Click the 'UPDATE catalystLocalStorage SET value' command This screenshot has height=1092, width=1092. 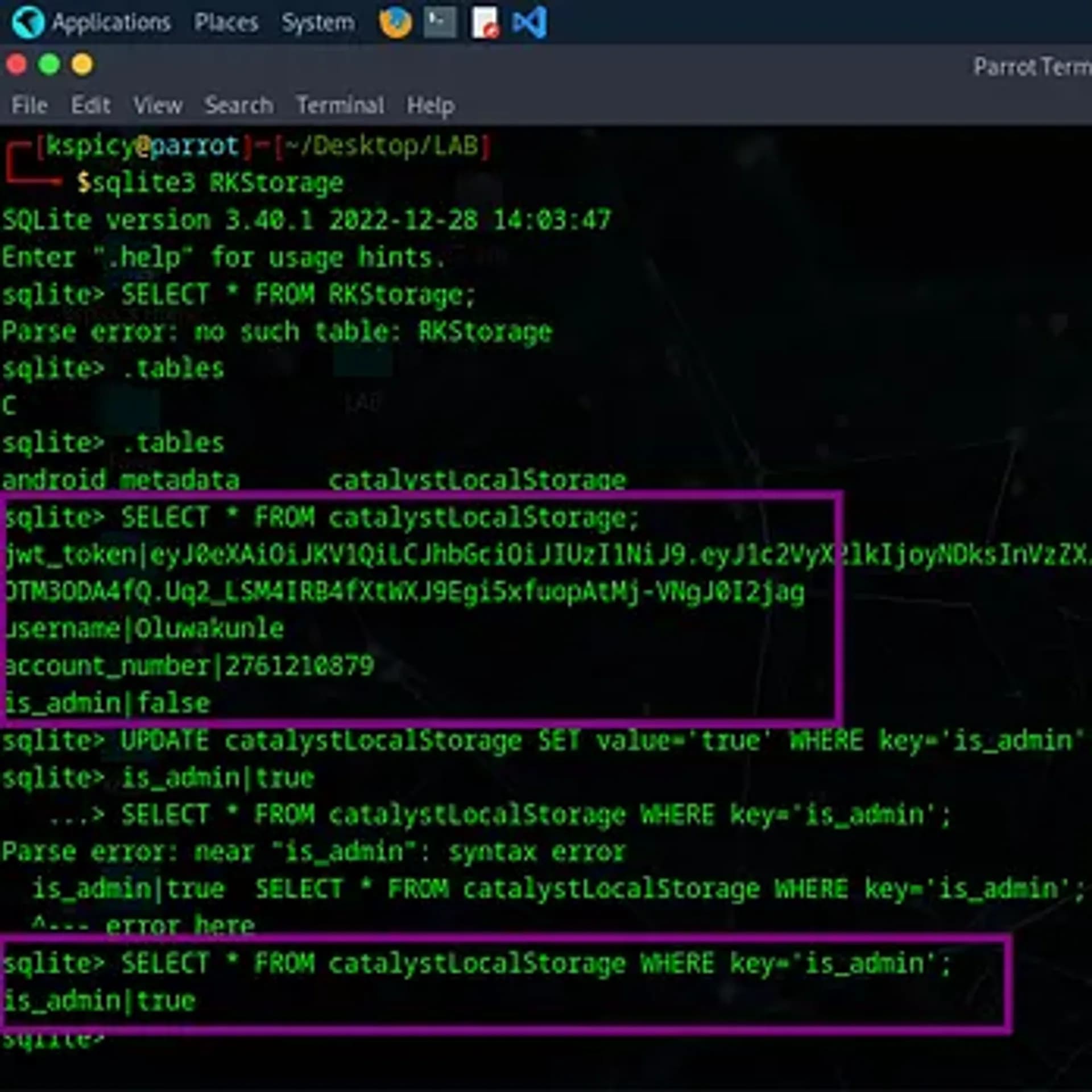click(602, 741)
